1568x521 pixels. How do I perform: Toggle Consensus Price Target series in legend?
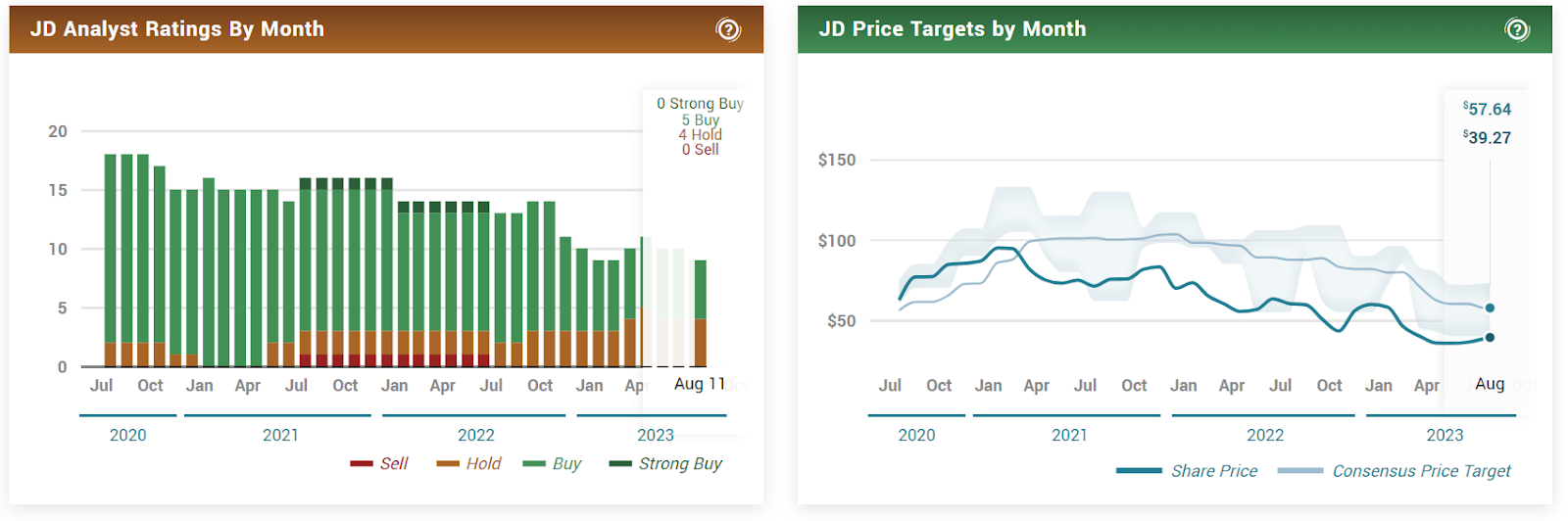(1394, 471)
